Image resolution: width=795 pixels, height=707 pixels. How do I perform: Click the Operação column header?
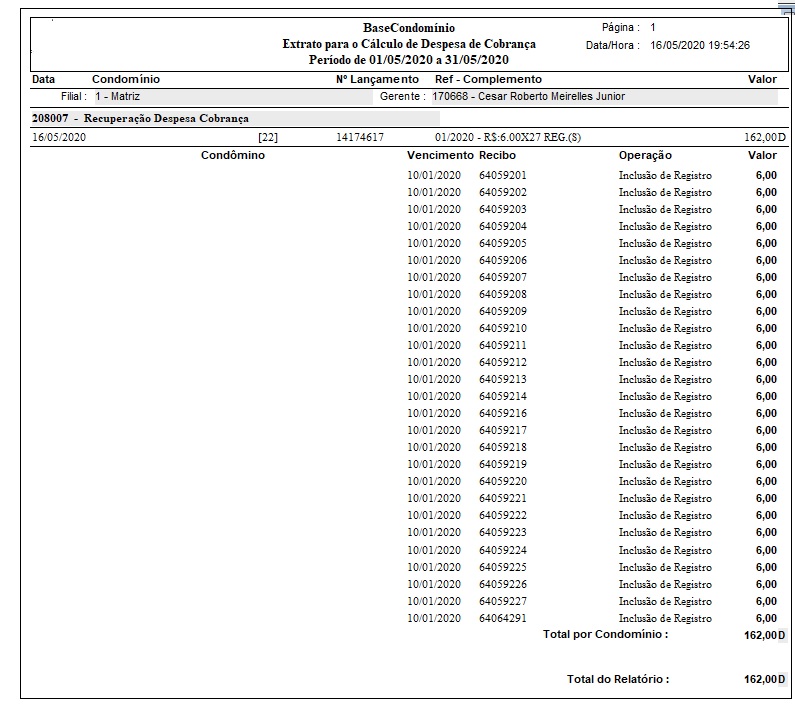pyautogui.click(x=645, y=156)
